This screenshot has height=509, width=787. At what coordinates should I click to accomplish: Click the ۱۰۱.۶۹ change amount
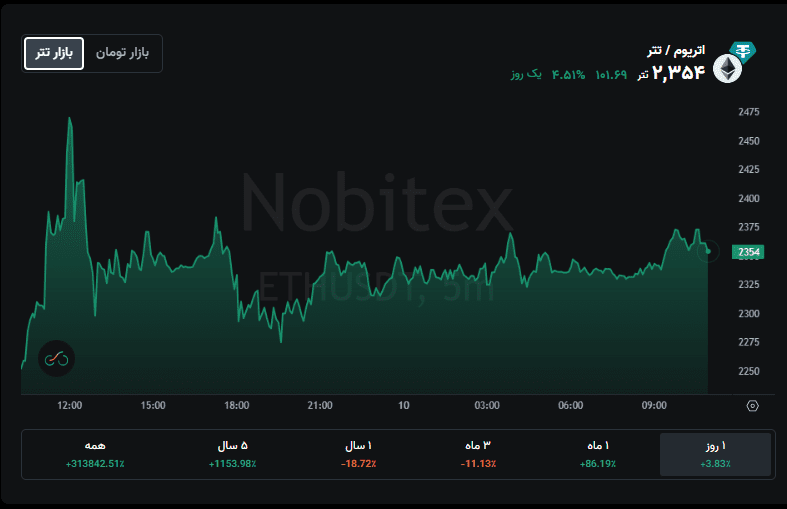(x=611, y=75)
